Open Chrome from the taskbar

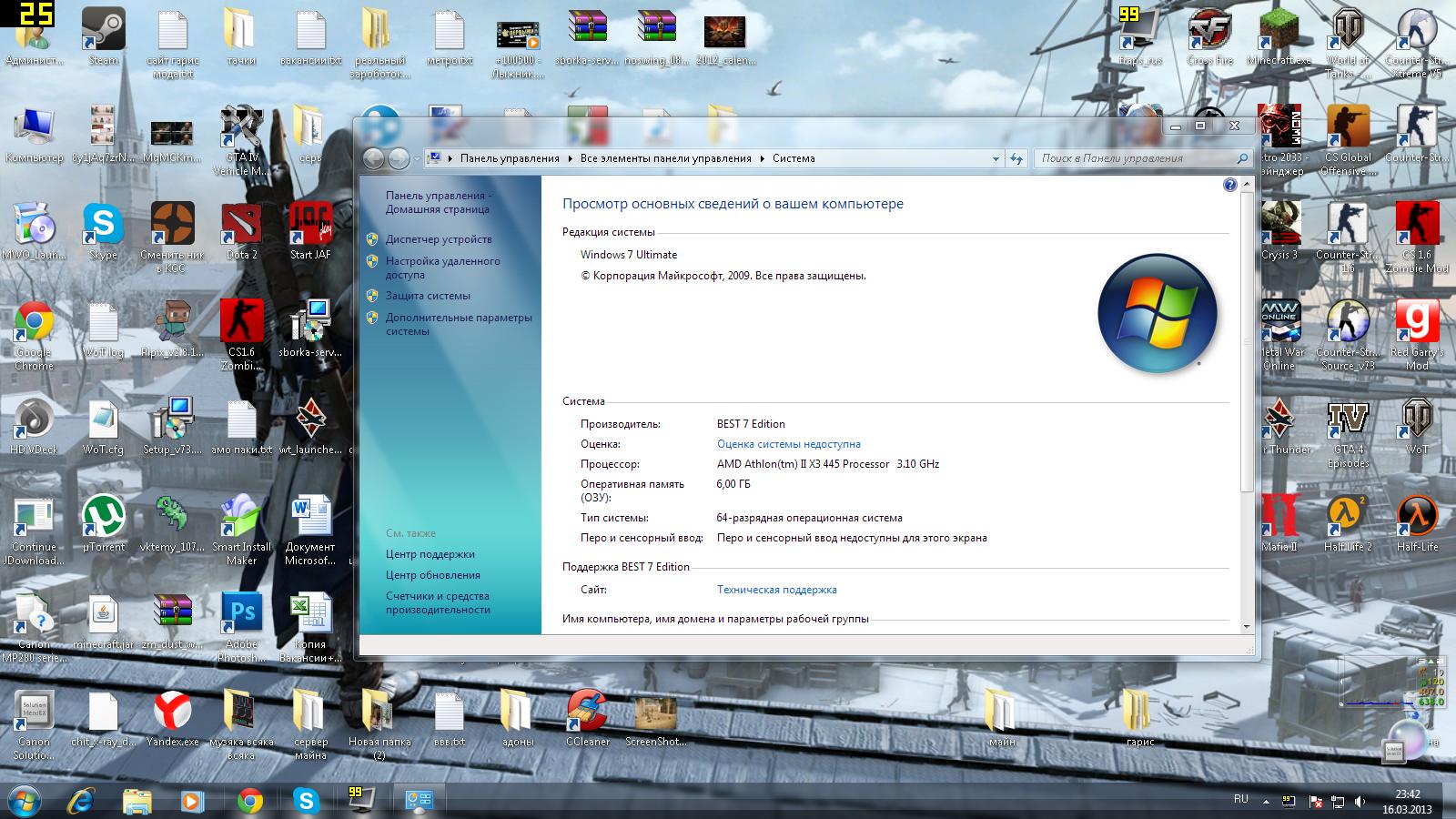coord(249,801)
